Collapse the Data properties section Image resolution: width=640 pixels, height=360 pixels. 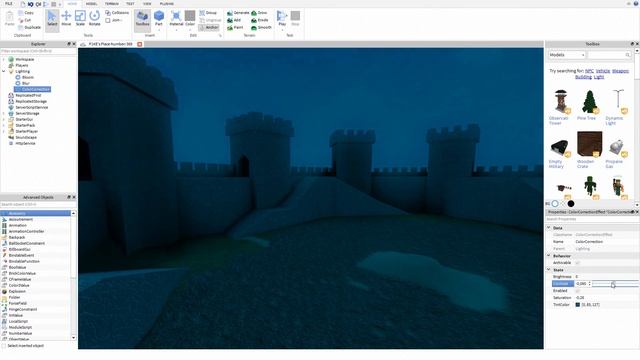[x=549, y=228]
